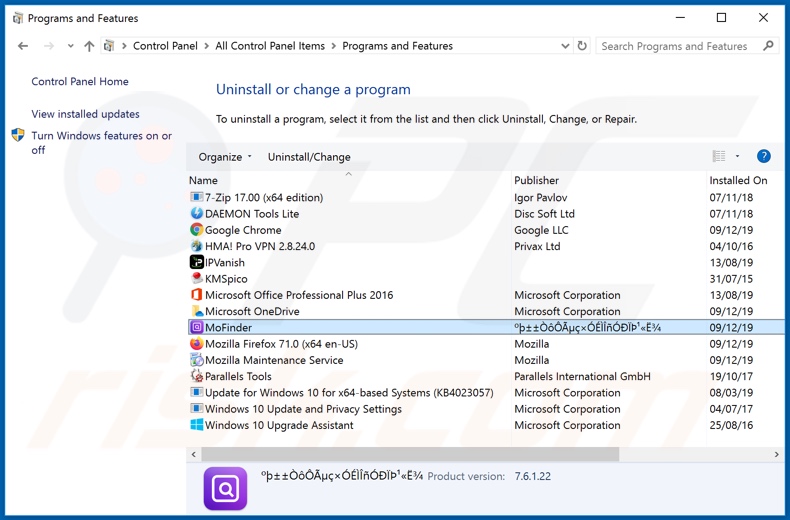
Task: Click the HMA! Pro VPN icon
Action: [x=196, y=246]
